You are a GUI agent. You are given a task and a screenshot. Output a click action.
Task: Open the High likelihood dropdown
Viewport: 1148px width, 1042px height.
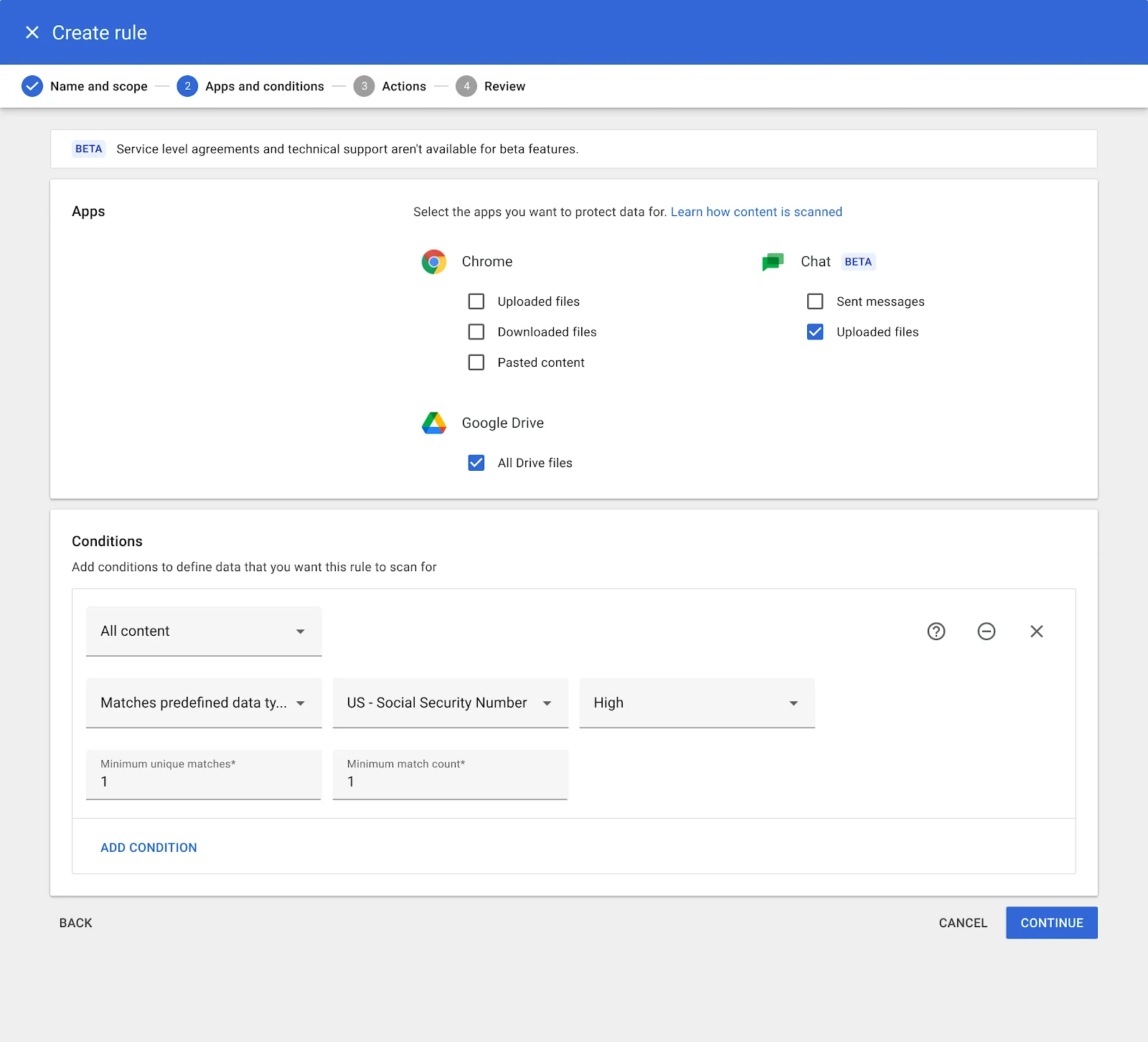(x=696, y=703)
